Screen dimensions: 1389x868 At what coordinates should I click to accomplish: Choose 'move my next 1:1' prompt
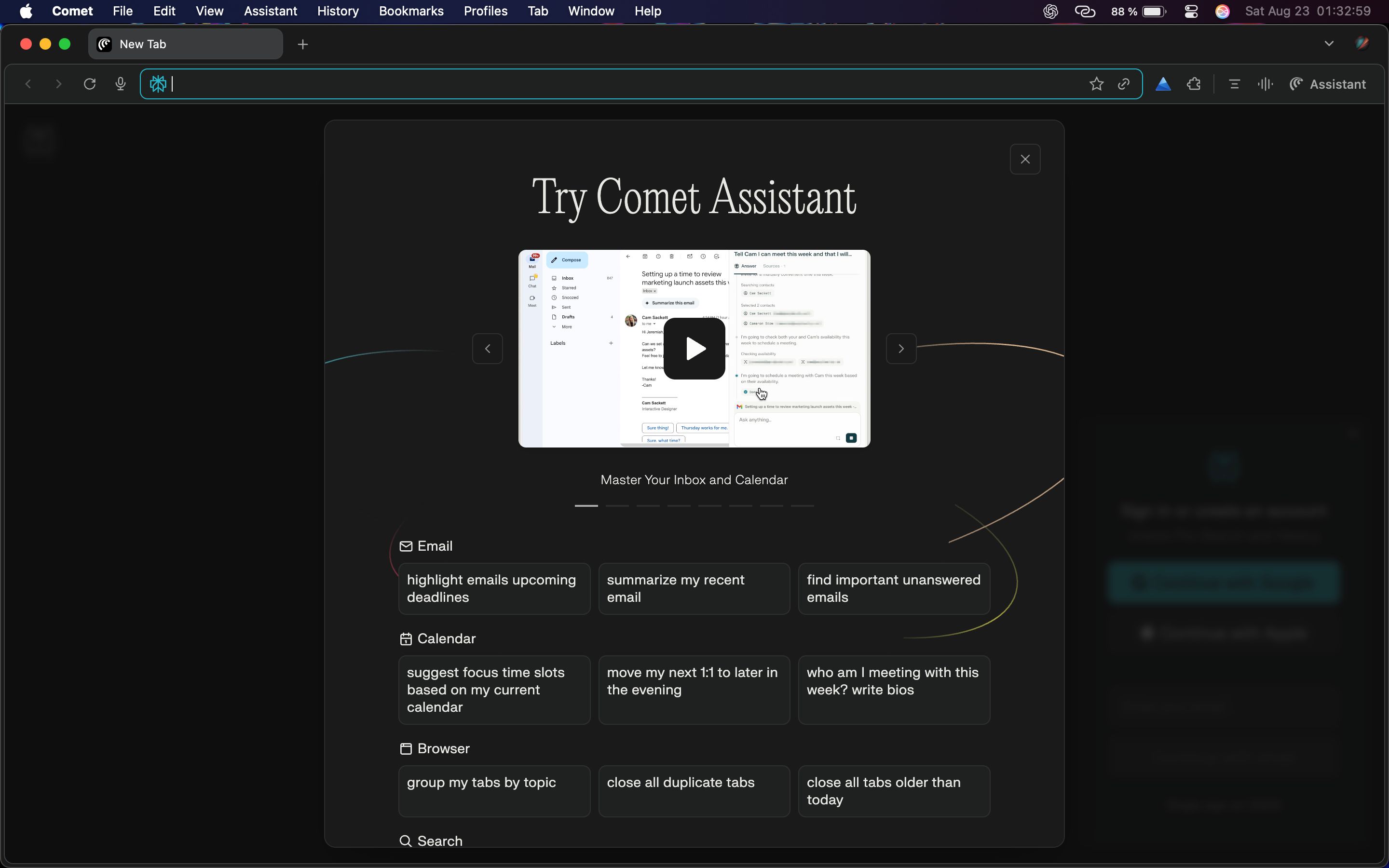coord(694,690)
